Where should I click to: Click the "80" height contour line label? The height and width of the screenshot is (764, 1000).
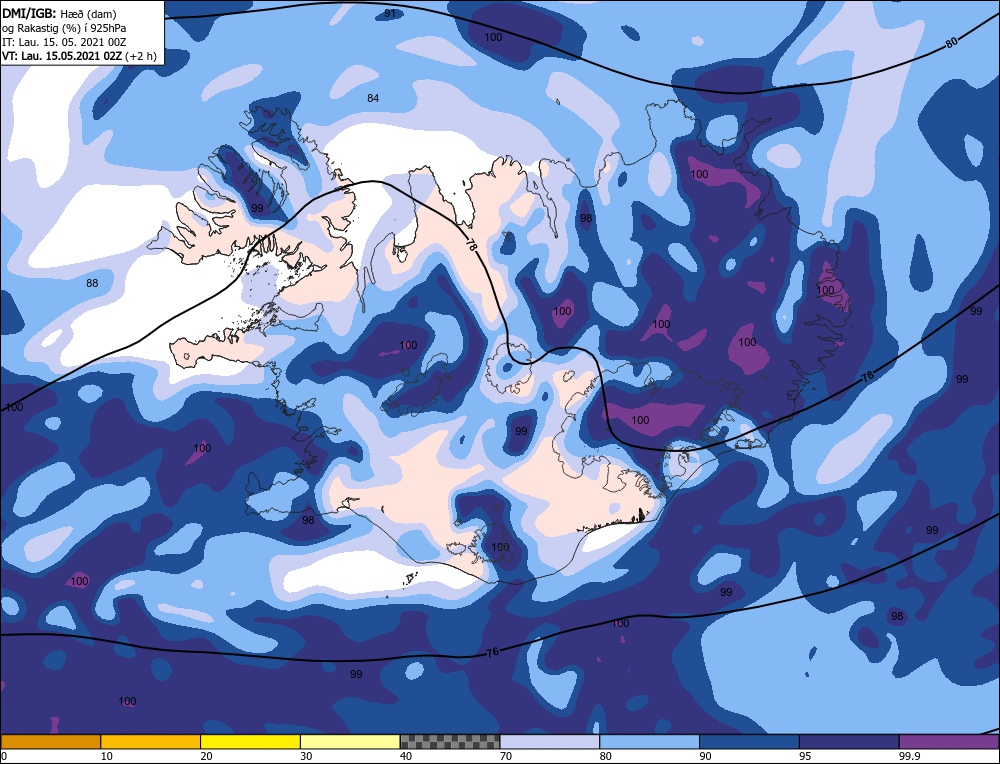tap(952, 43)
